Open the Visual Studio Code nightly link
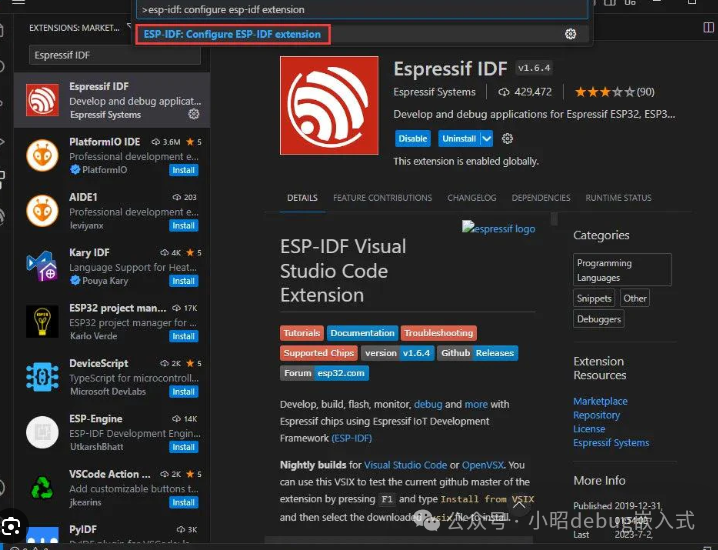 (x=405, y=465)
